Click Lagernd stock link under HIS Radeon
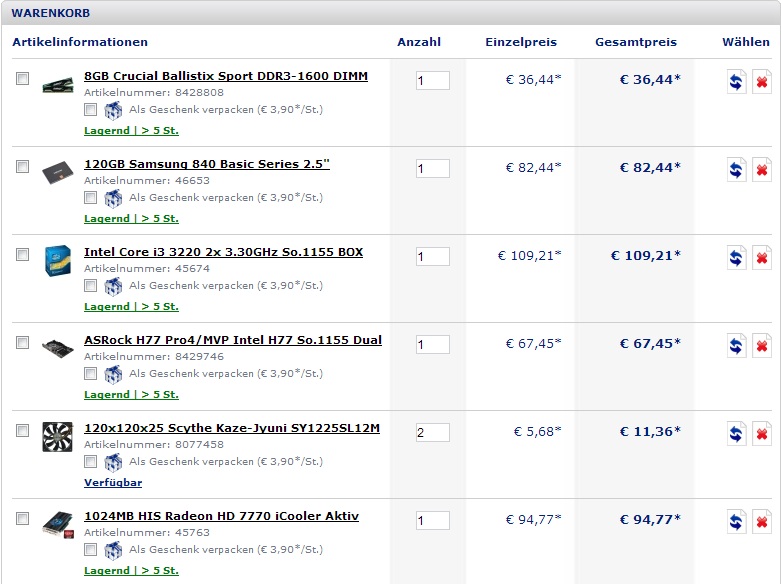 click(131, 571)
